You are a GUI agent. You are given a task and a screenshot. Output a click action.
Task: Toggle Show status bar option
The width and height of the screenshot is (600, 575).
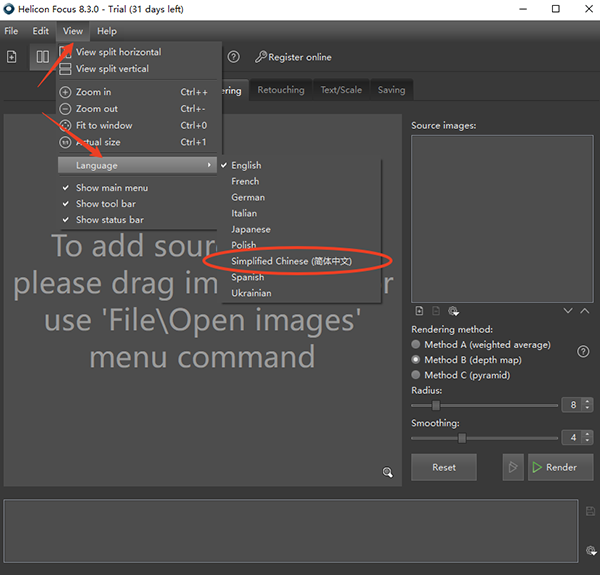point(109,220)
